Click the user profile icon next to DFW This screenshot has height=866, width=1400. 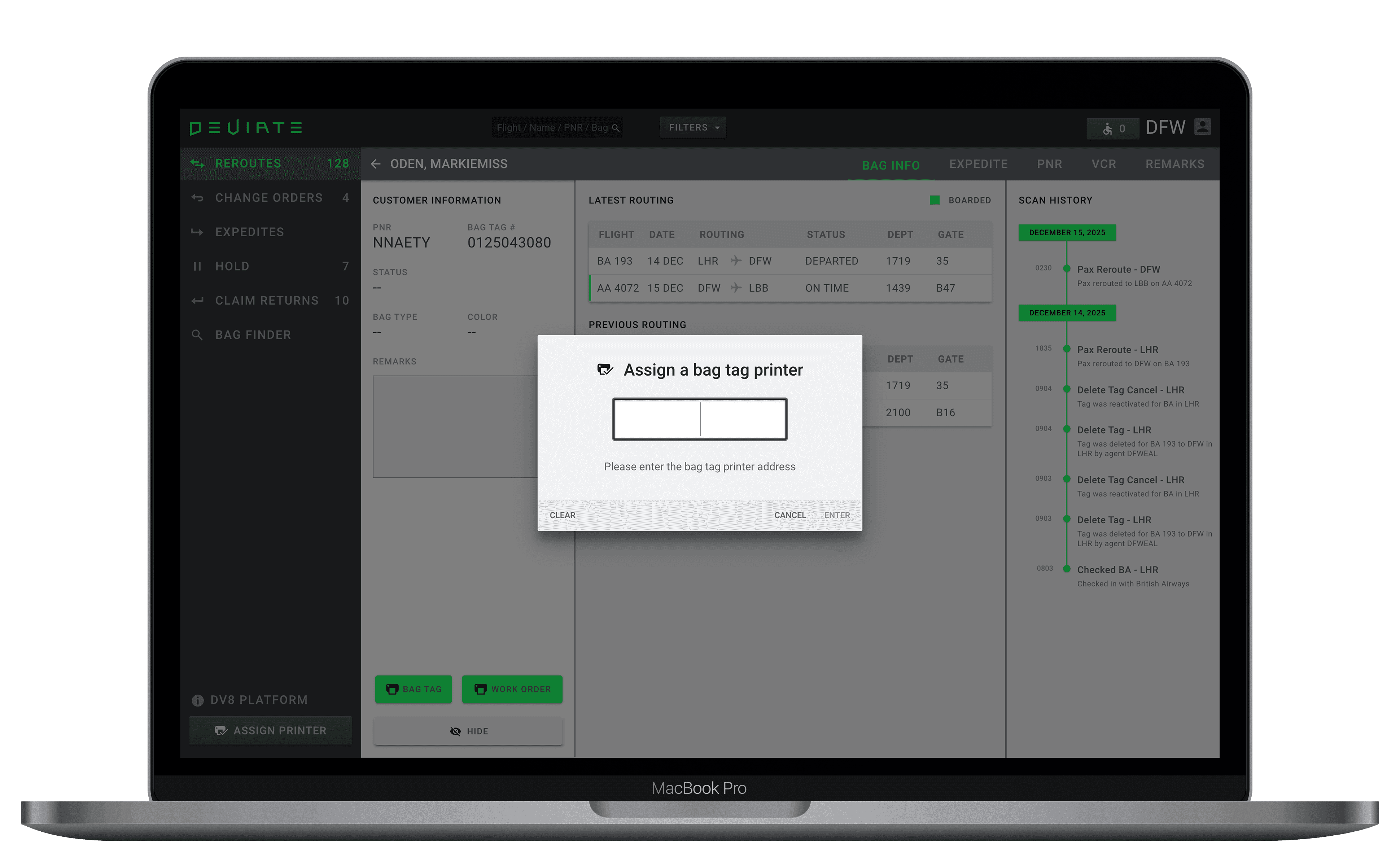point(1203,127)
